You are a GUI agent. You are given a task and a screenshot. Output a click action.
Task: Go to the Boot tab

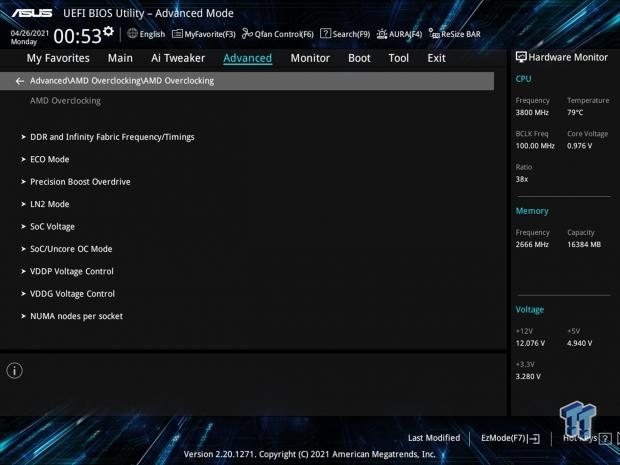[x=359, y=58]
